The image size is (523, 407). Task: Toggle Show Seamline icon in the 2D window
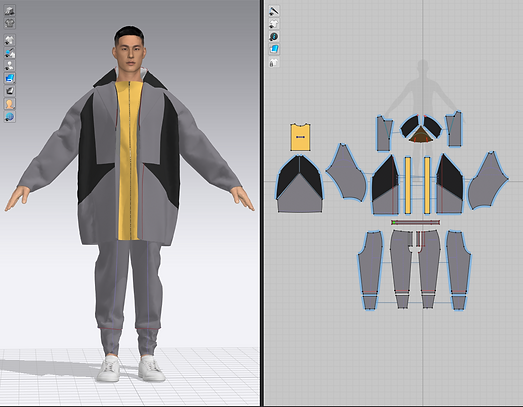(x=274, y=11)
